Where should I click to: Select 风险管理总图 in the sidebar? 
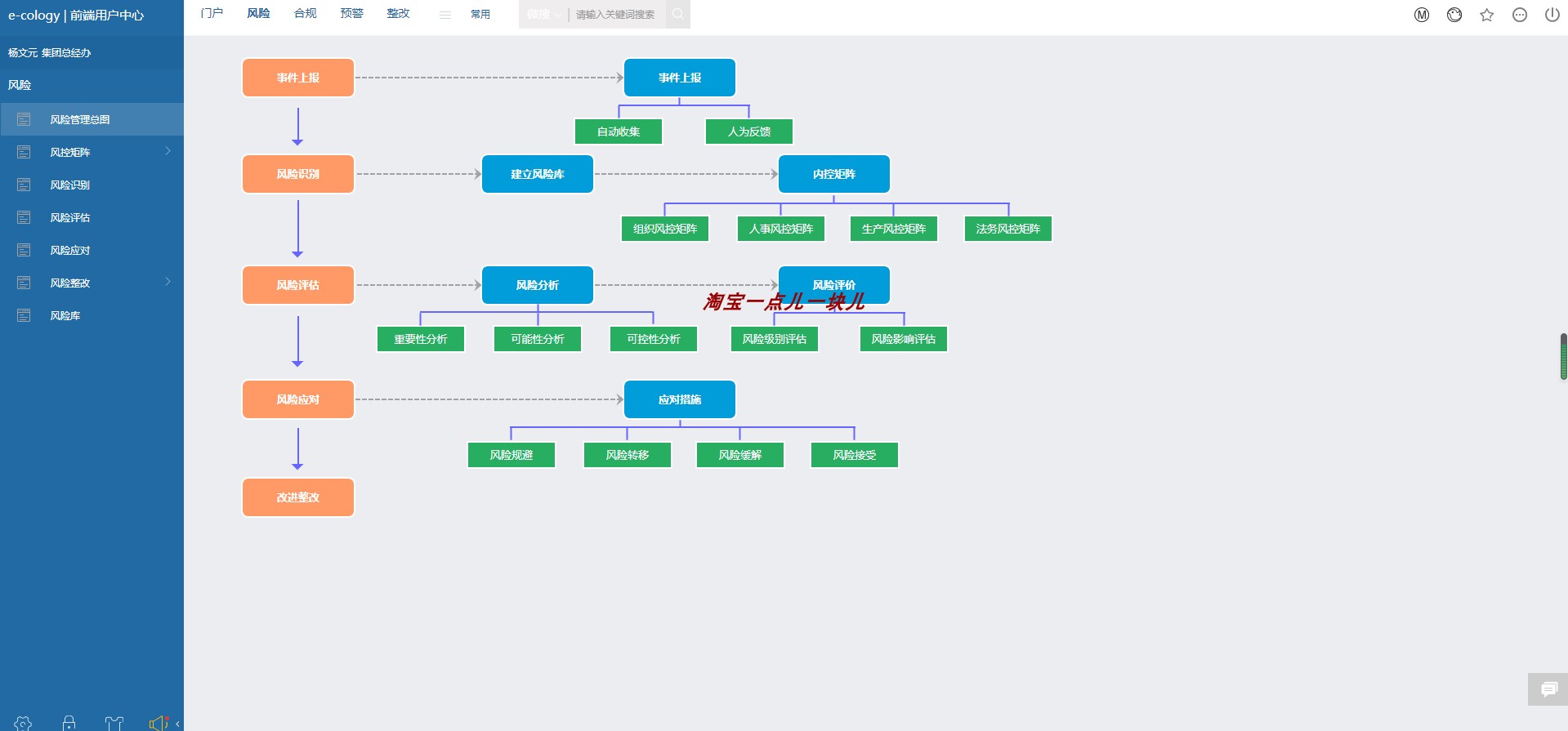tap(92, 119)
